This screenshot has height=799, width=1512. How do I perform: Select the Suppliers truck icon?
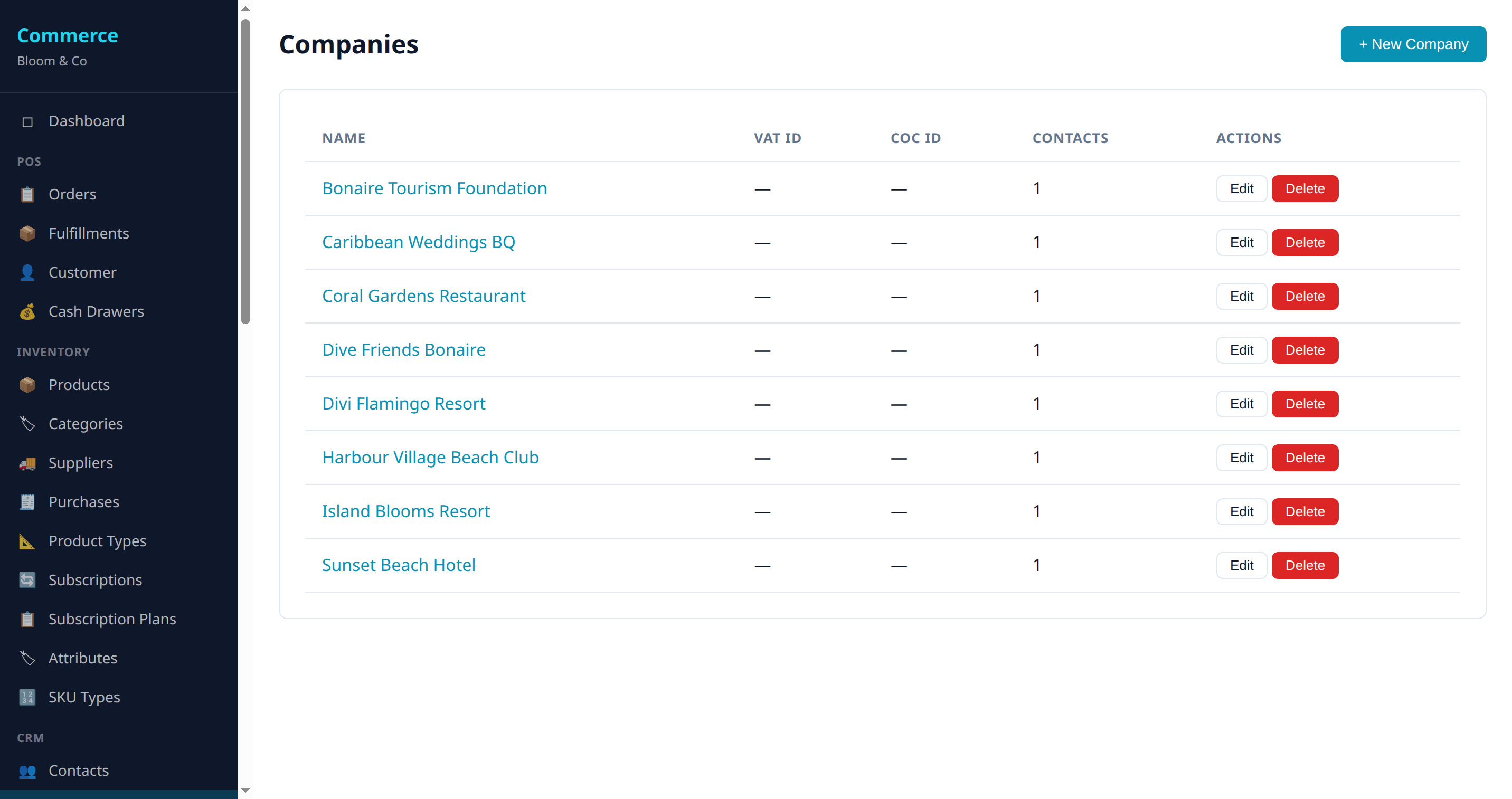(x=27, y=463)
